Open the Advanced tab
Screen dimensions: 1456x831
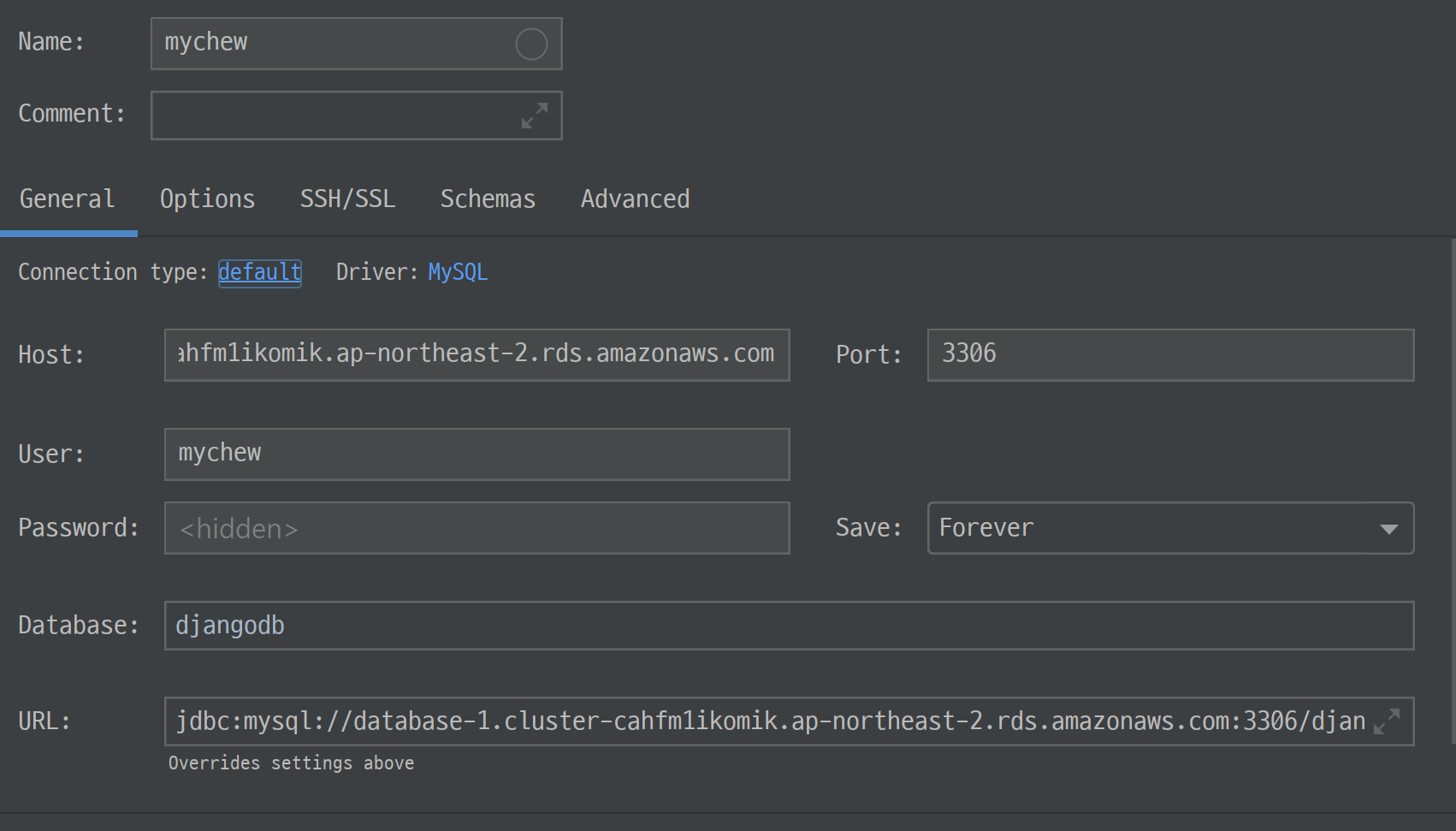[x=635, y=199]
